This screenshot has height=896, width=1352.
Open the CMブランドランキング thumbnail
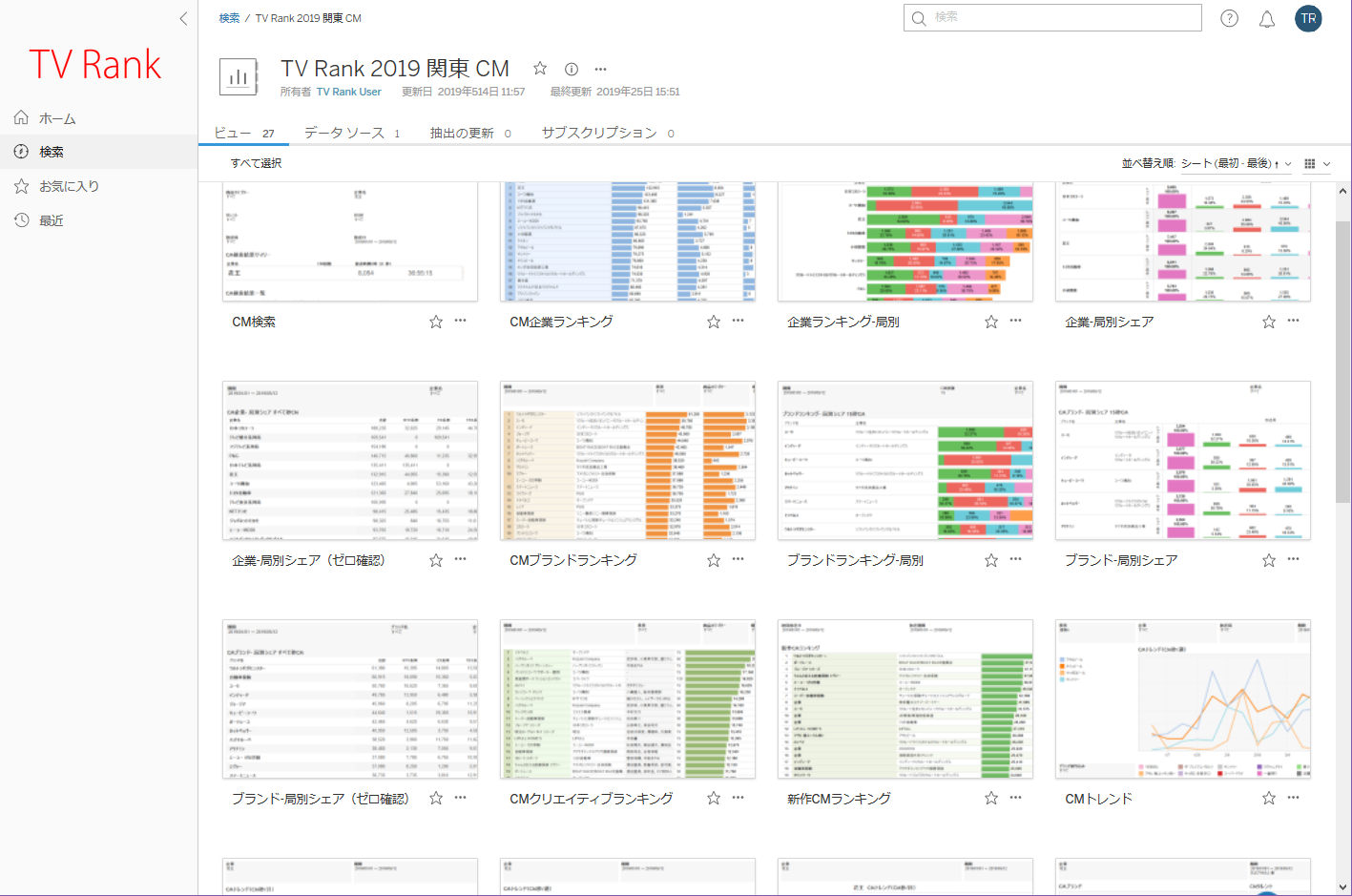click(627, 461)
